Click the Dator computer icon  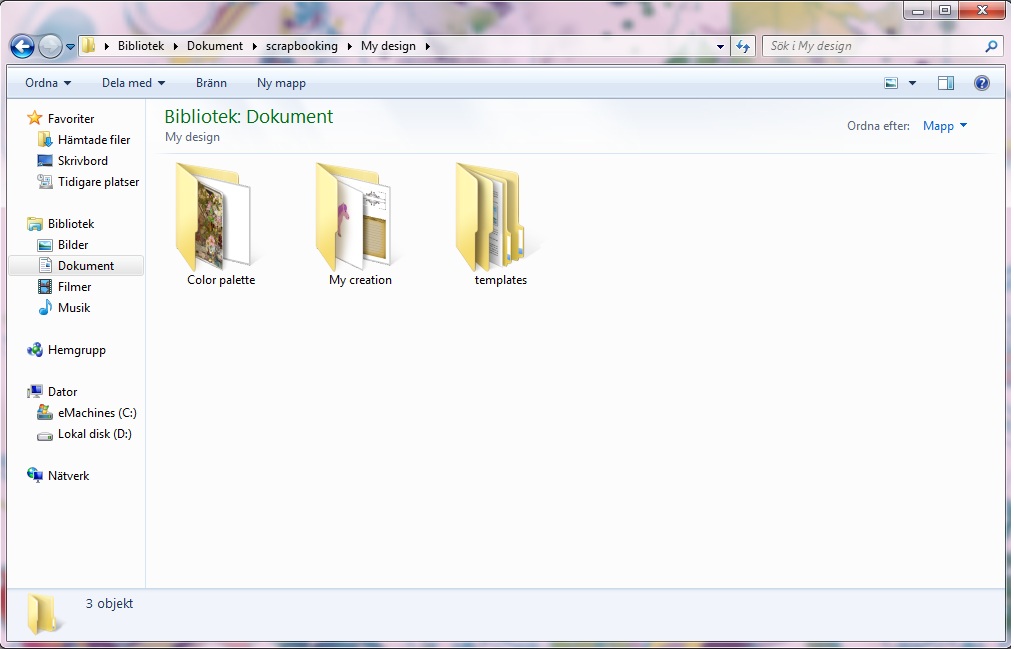point(34,392)
